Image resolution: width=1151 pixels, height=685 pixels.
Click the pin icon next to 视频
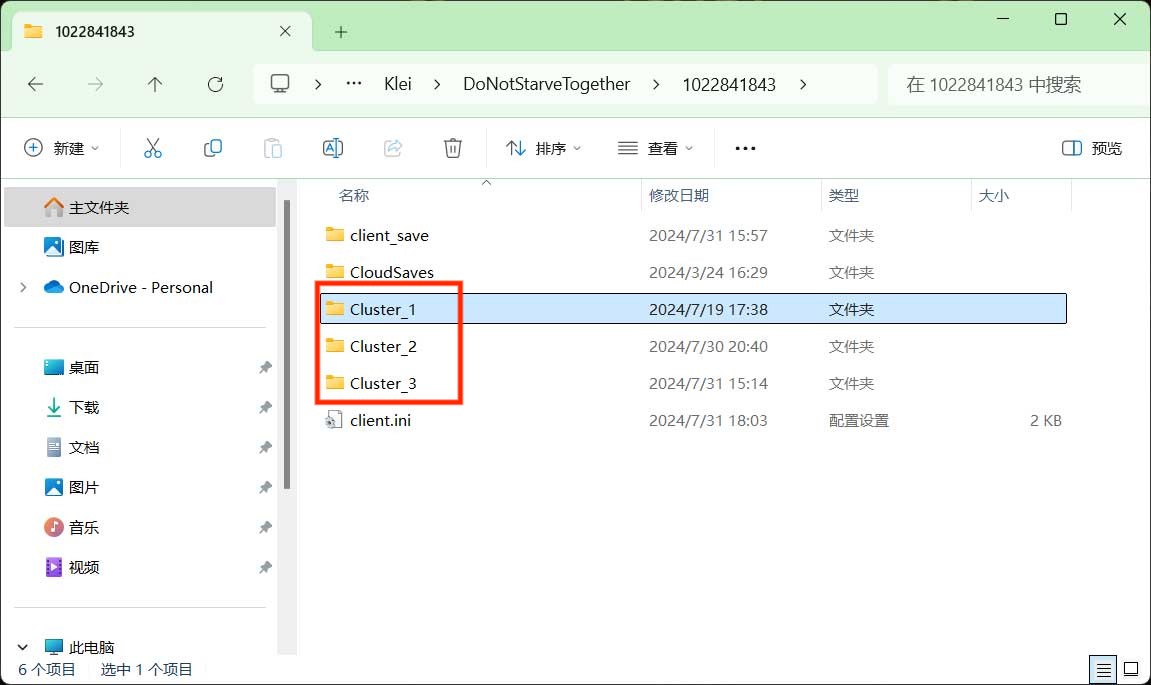click(x=265, y=568)
